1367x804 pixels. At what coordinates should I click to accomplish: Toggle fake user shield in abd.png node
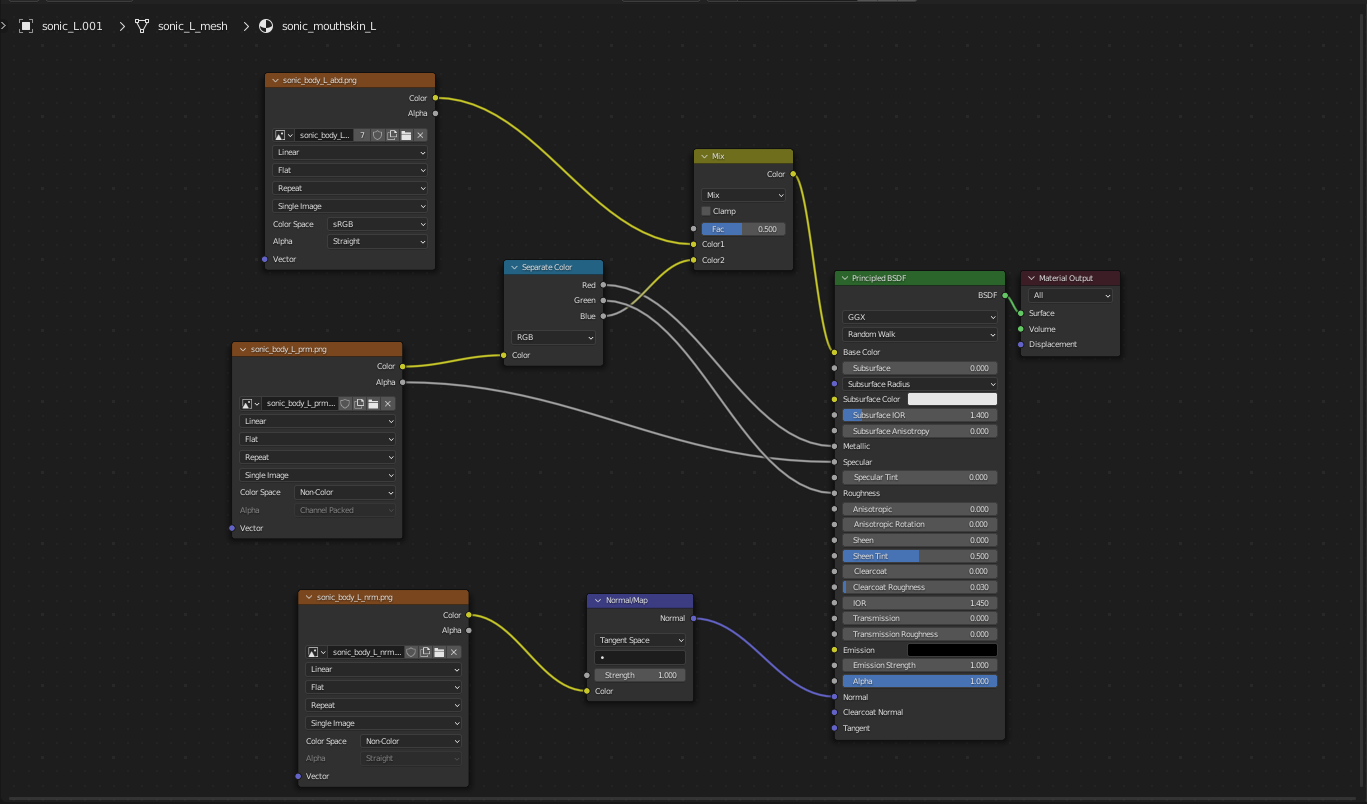378,135
